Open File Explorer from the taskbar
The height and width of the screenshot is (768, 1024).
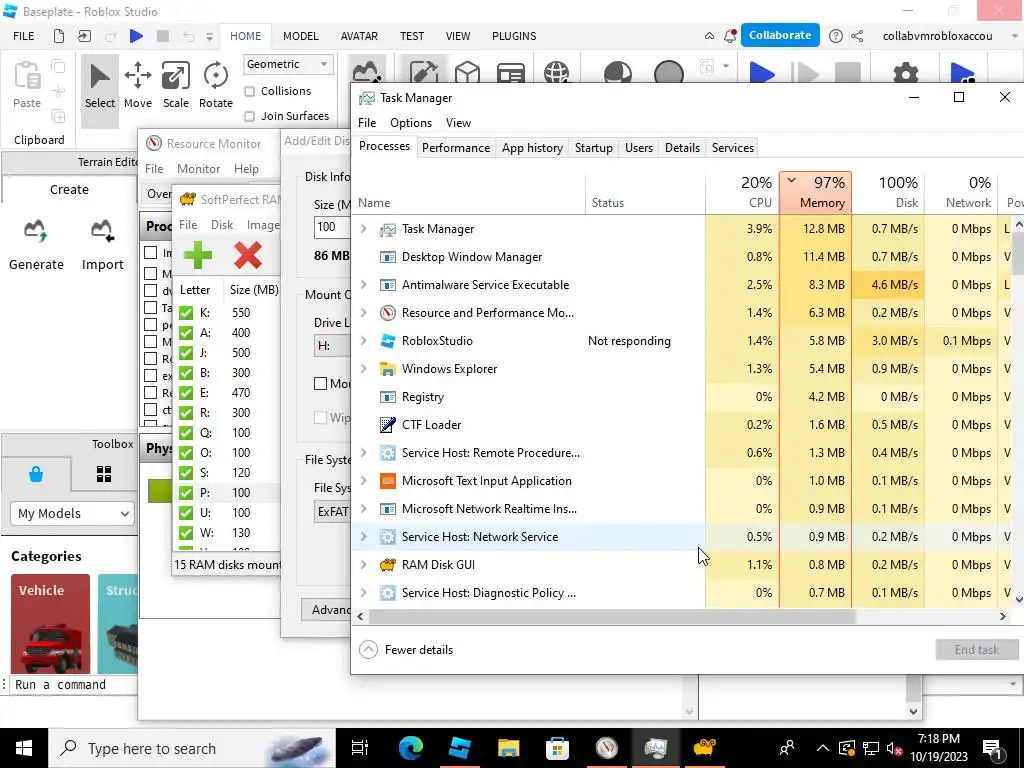click(508, 748)
